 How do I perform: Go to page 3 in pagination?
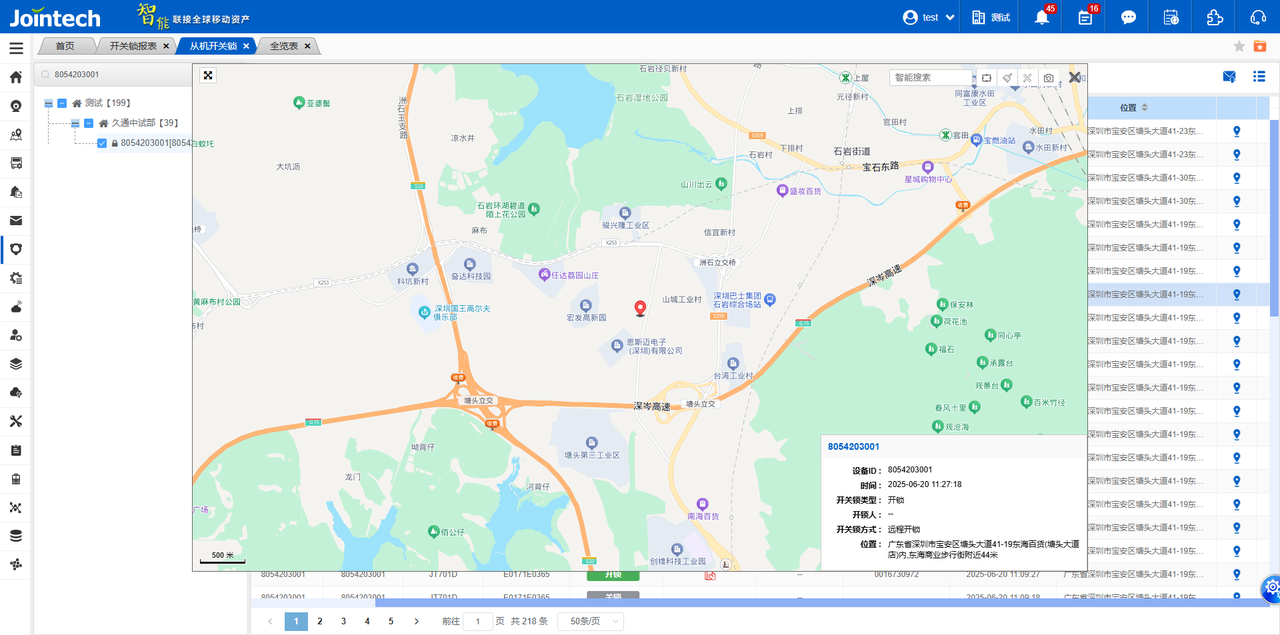(343, 621)
